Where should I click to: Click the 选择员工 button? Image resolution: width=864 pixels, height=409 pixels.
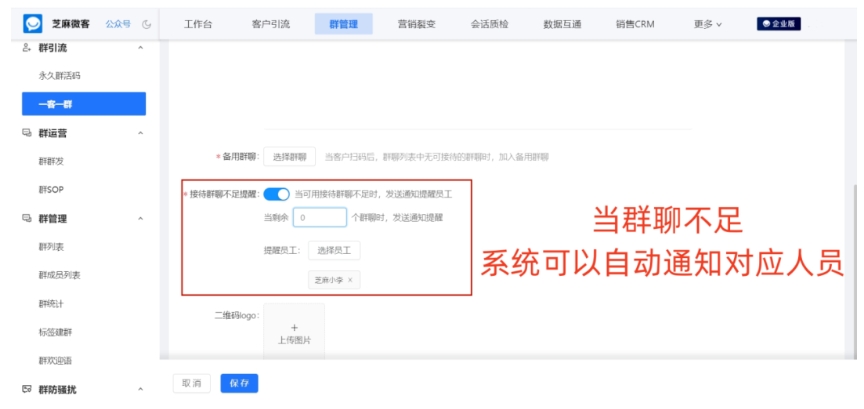click(x=334, y=250)
